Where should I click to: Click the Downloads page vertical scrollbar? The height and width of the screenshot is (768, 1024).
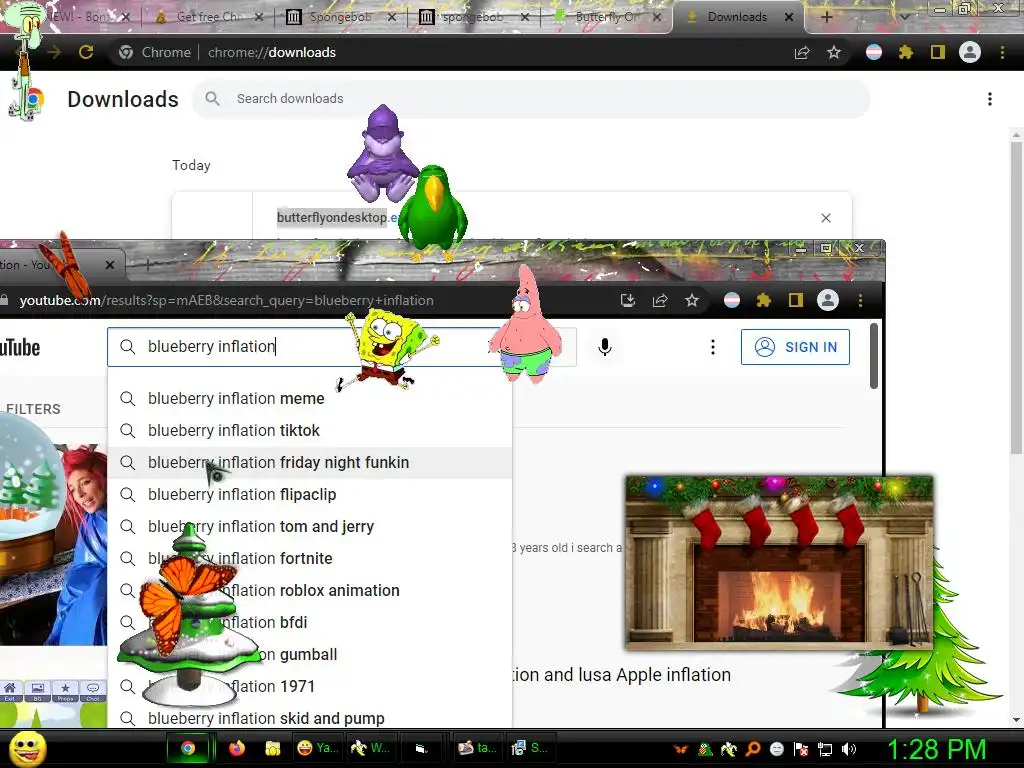1017,297
